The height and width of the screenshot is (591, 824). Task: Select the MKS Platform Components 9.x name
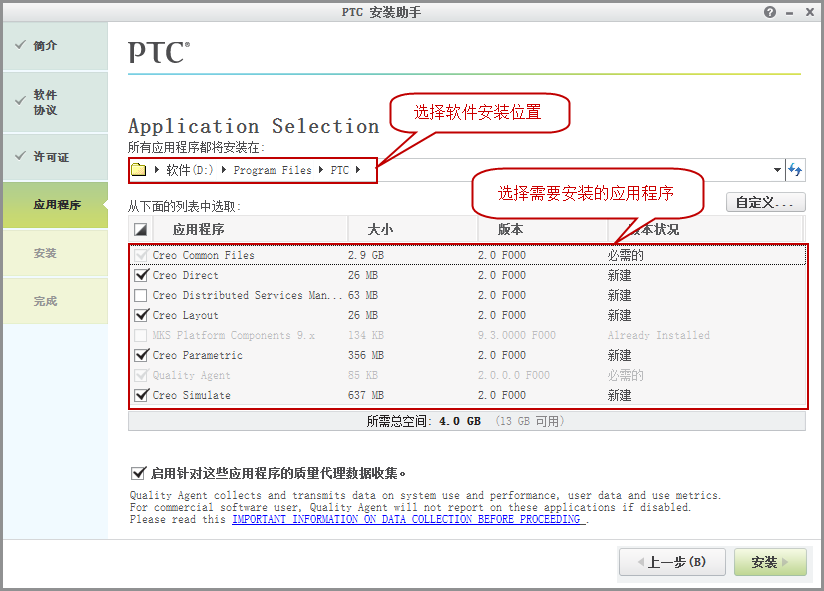click(233, 335)
